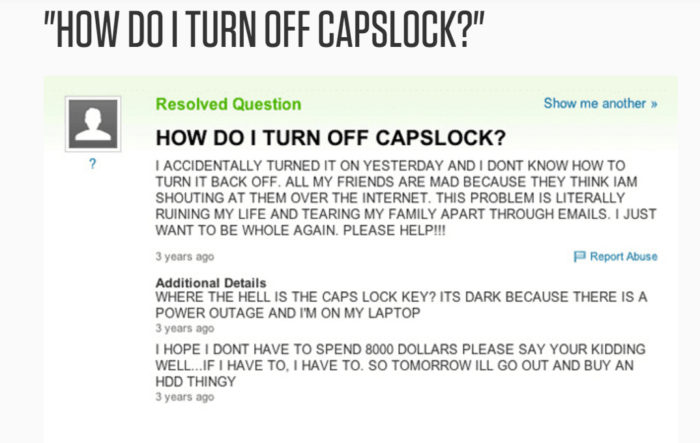Click the Report Abuse flag icon
The height and width of the screenshot is (443, 700).
[581, 257]
